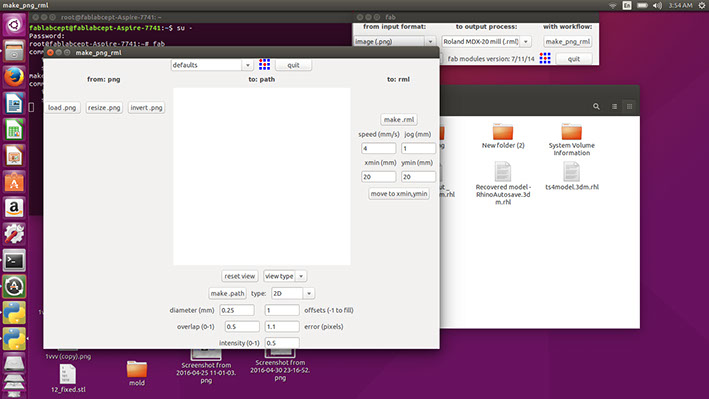Focus overlap (0-1) field
Viewport: 709px width, 399px height.
(x=242, y=326)
